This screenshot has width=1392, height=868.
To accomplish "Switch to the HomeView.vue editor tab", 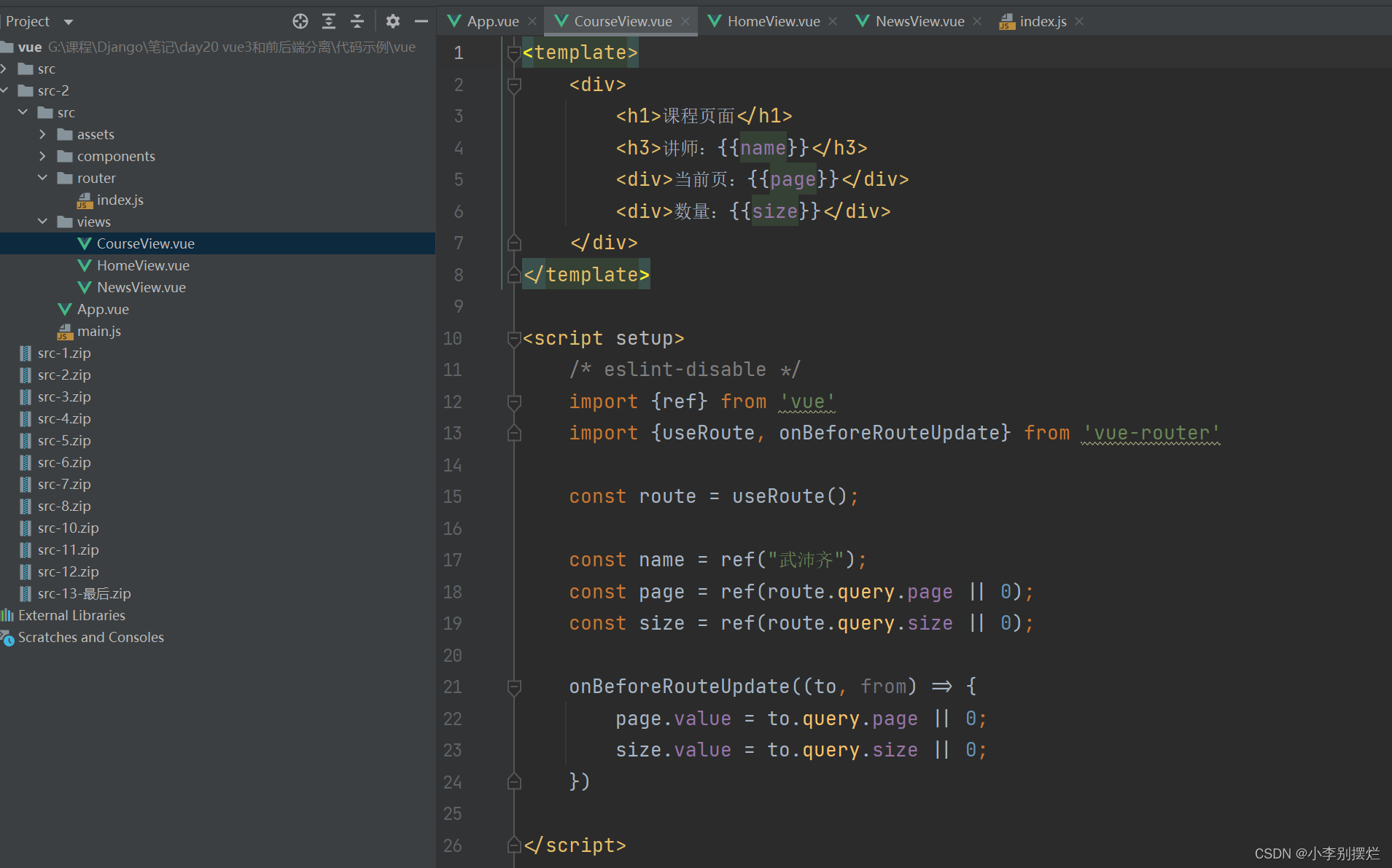I will (774, 21).
